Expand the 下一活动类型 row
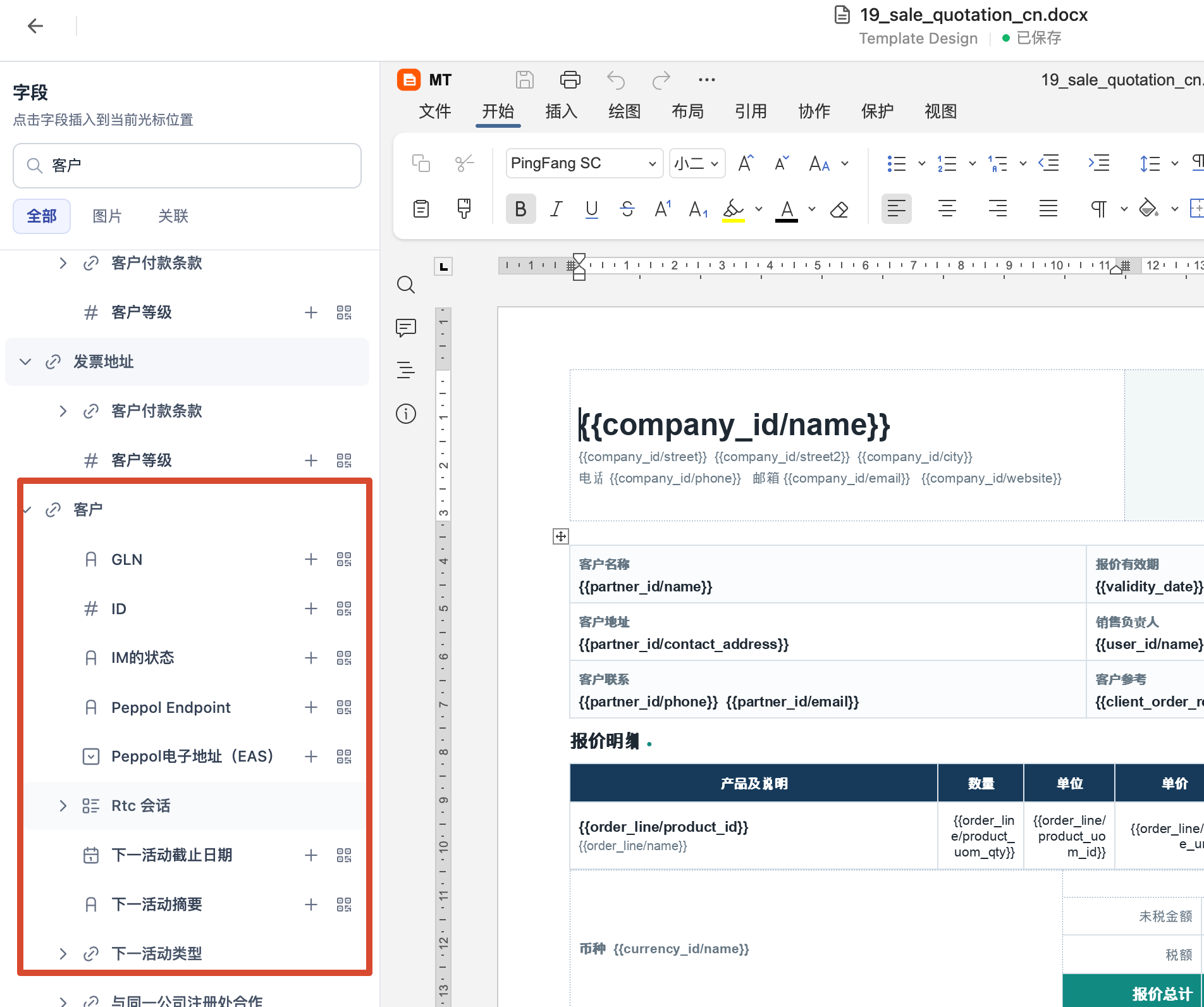1204x1007 pixels. (x=63, y=953)
